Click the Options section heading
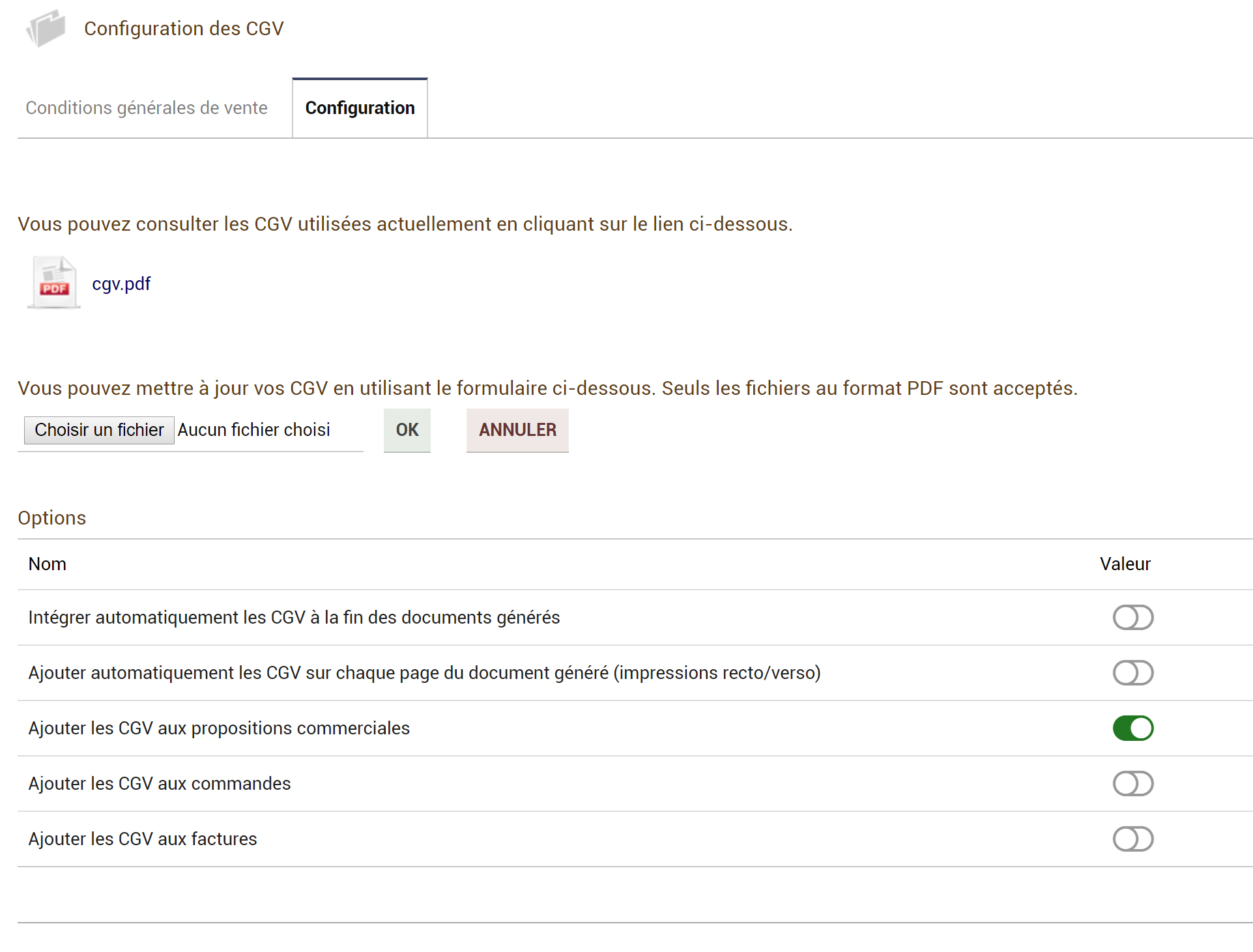 point(52,517)
